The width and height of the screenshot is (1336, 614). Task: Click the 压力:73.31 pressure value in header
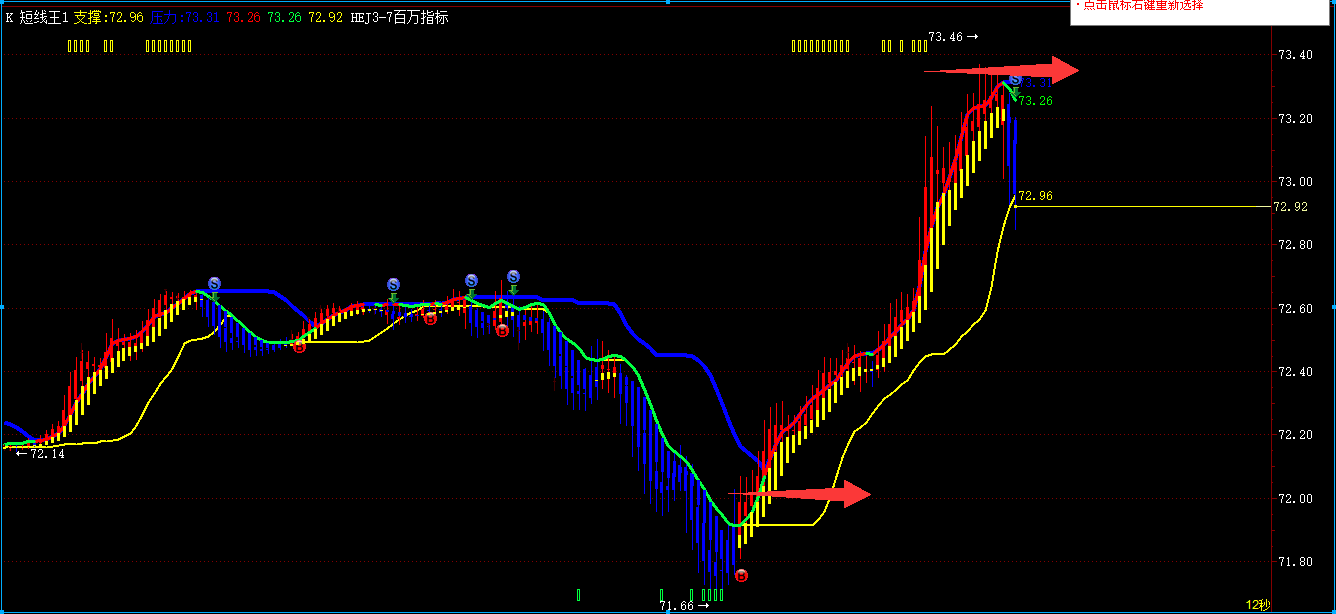[x=185, y=17]
